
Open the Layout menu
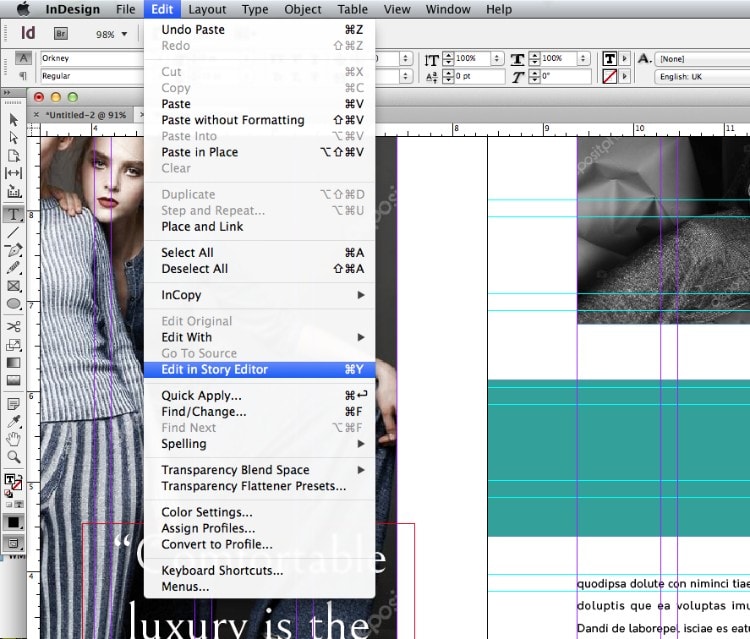(x=207, y=9)
